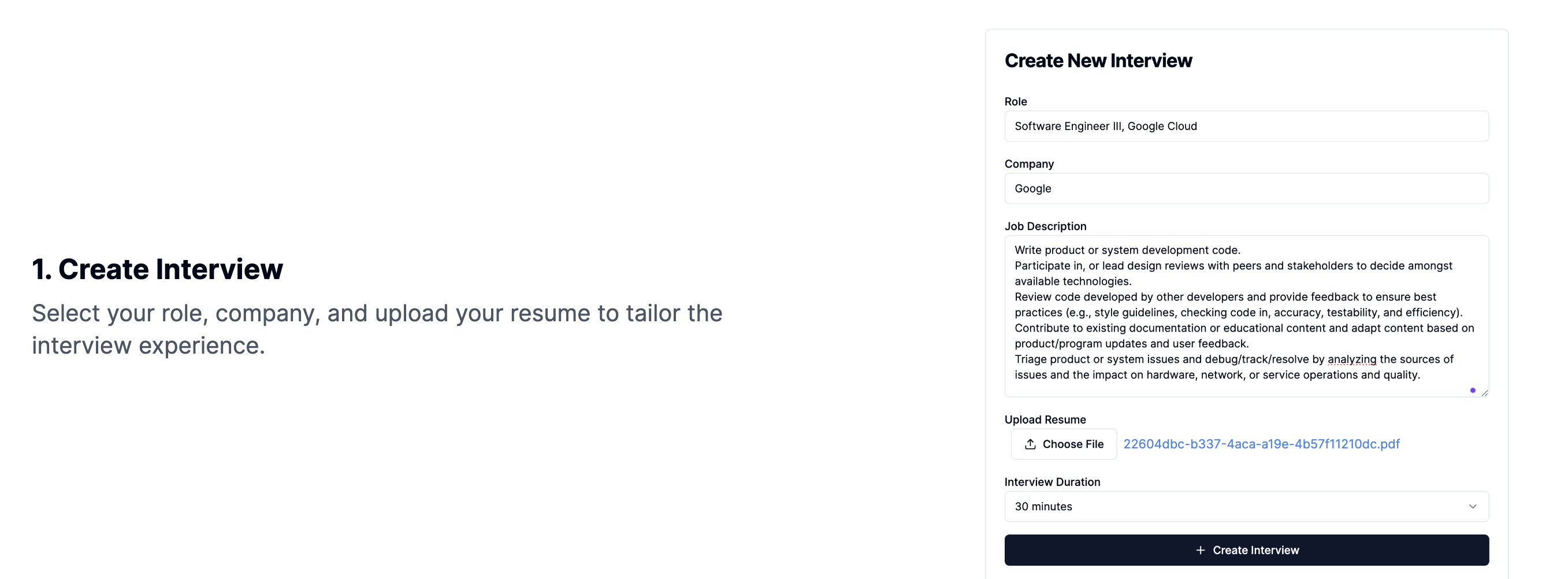Open the uploaded resume PDF link
Image resolution: width=1568 pixels, height=579 pixels.
click(x=1261, y=444)
